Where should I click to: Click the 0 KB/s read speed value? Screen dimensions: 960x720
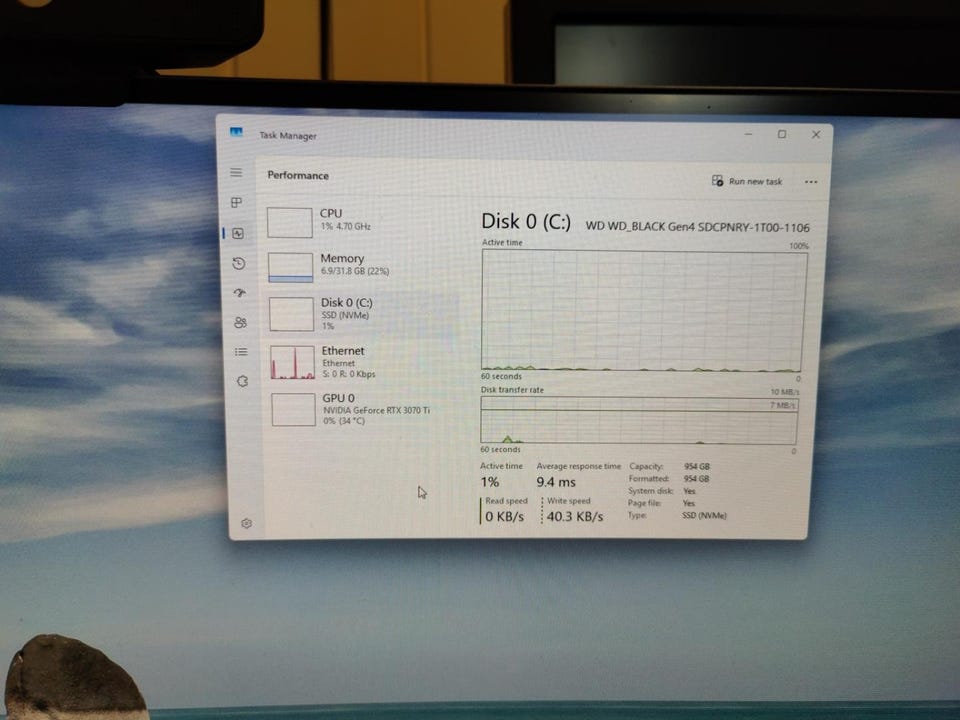pyautogui.click(x=504, y=516)
